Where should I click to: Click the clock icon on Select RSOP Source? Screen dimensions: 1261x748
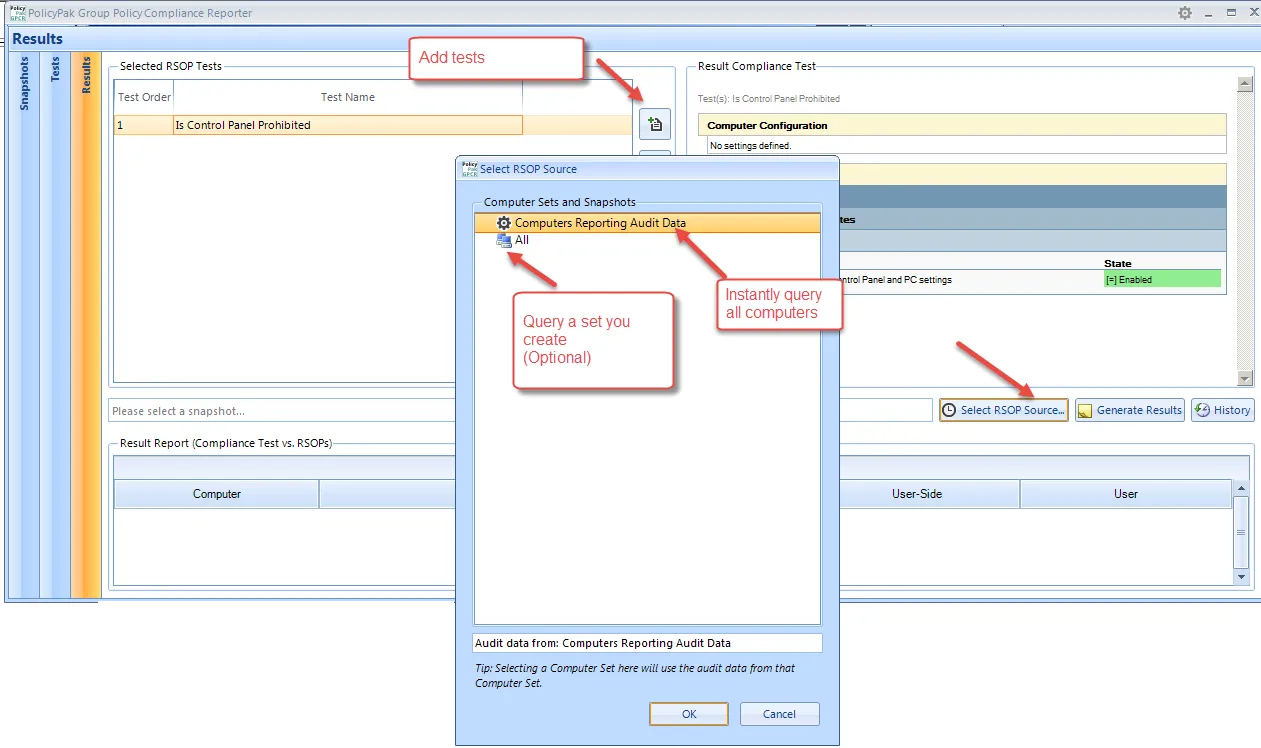[949, 410]
